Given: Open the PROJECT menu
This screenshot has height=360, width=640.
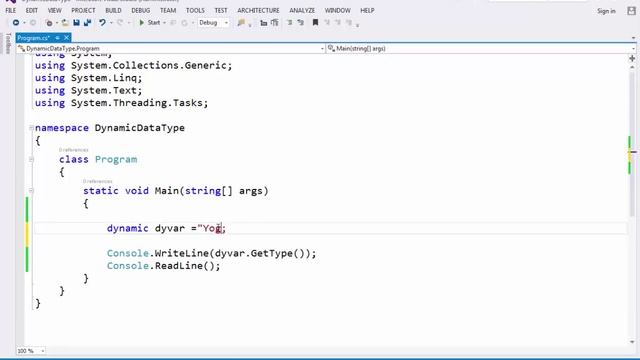Looking at the screenshot, I should tap(83, 10).
